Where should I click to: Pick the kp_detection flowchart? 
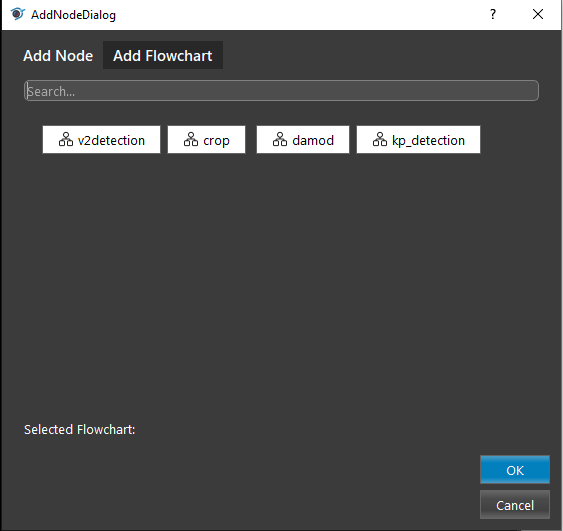coord(418,140)
